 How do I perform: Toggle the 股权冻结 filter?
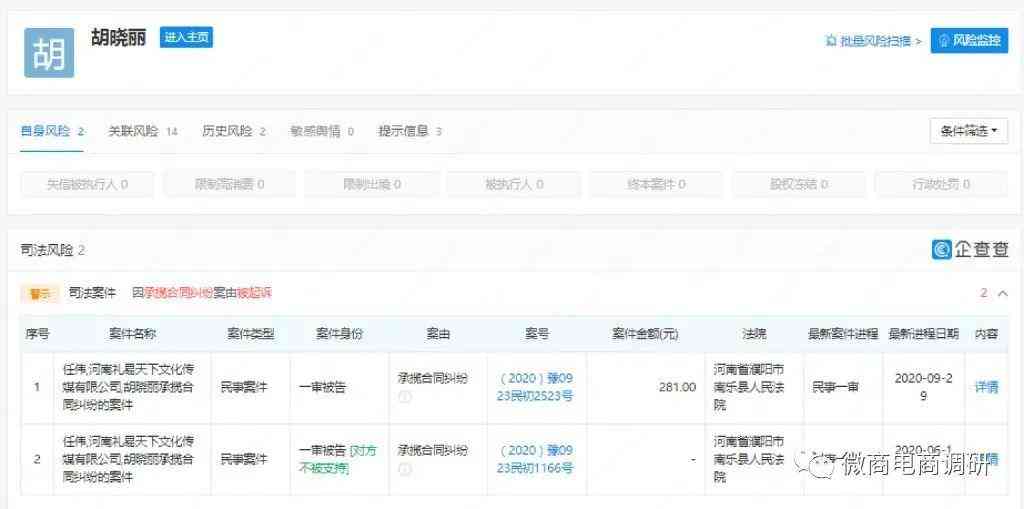point(798,184)
